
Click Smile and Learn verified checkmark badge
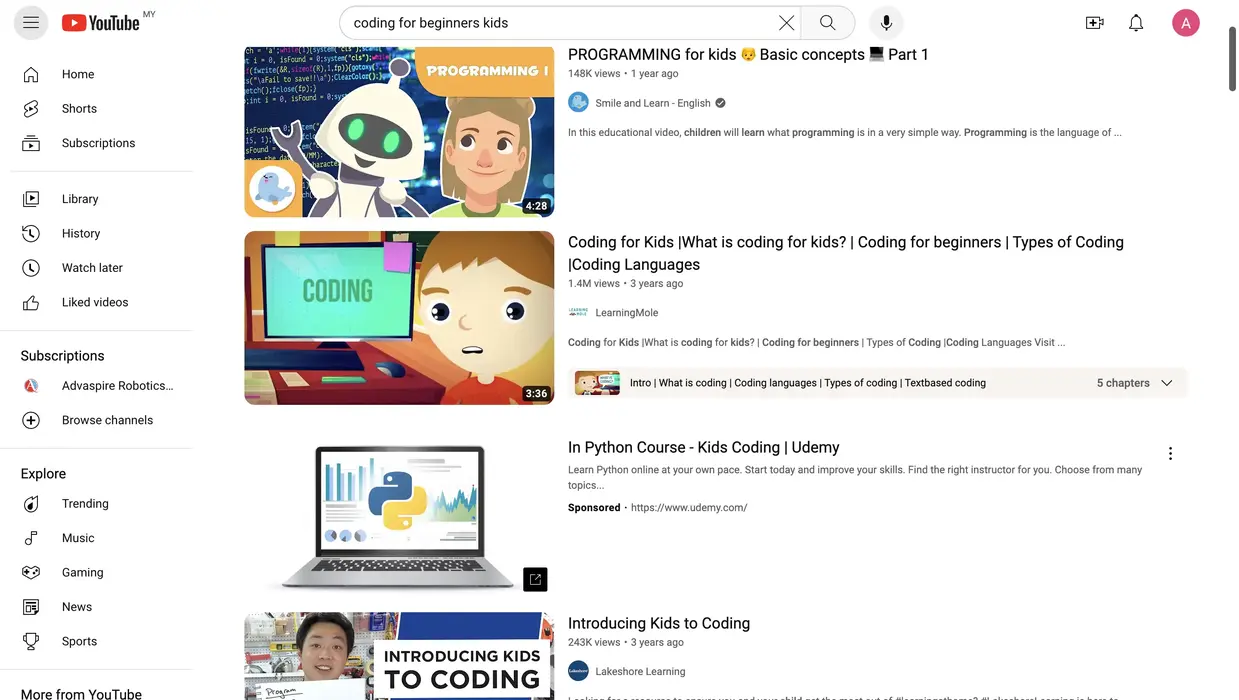720,103
